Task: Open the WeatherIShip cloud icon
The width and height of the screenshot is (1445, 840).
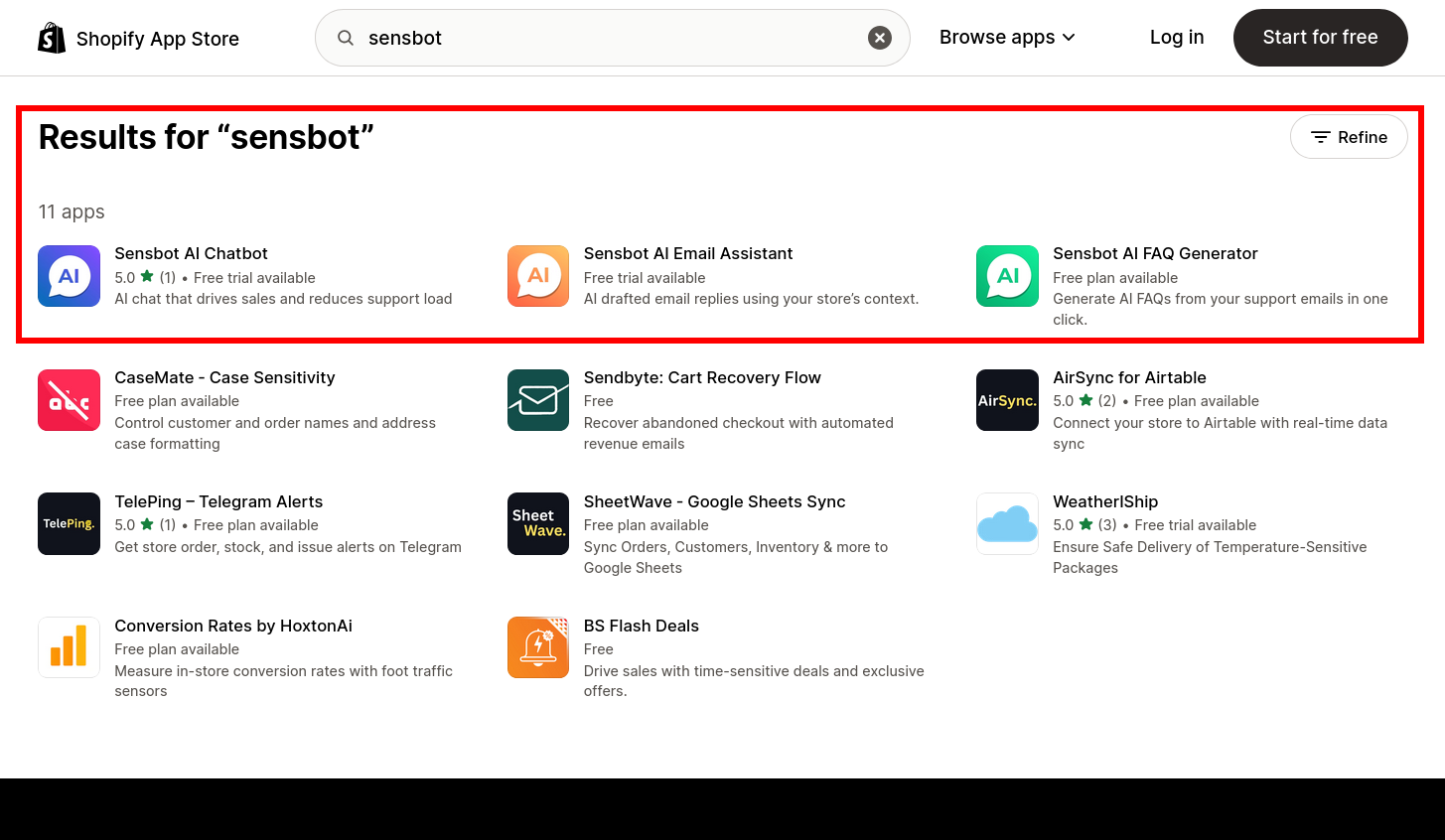Action: (1007, 523)
